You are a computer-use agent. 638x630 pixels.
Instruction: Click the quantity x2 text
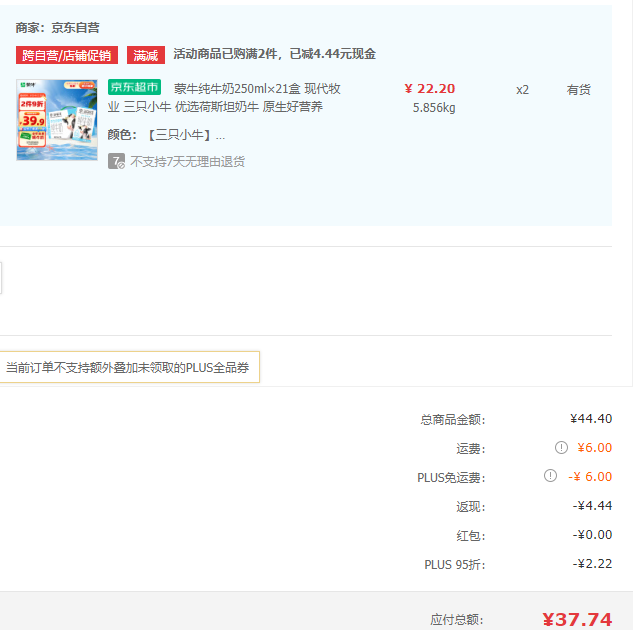[522, 90]
